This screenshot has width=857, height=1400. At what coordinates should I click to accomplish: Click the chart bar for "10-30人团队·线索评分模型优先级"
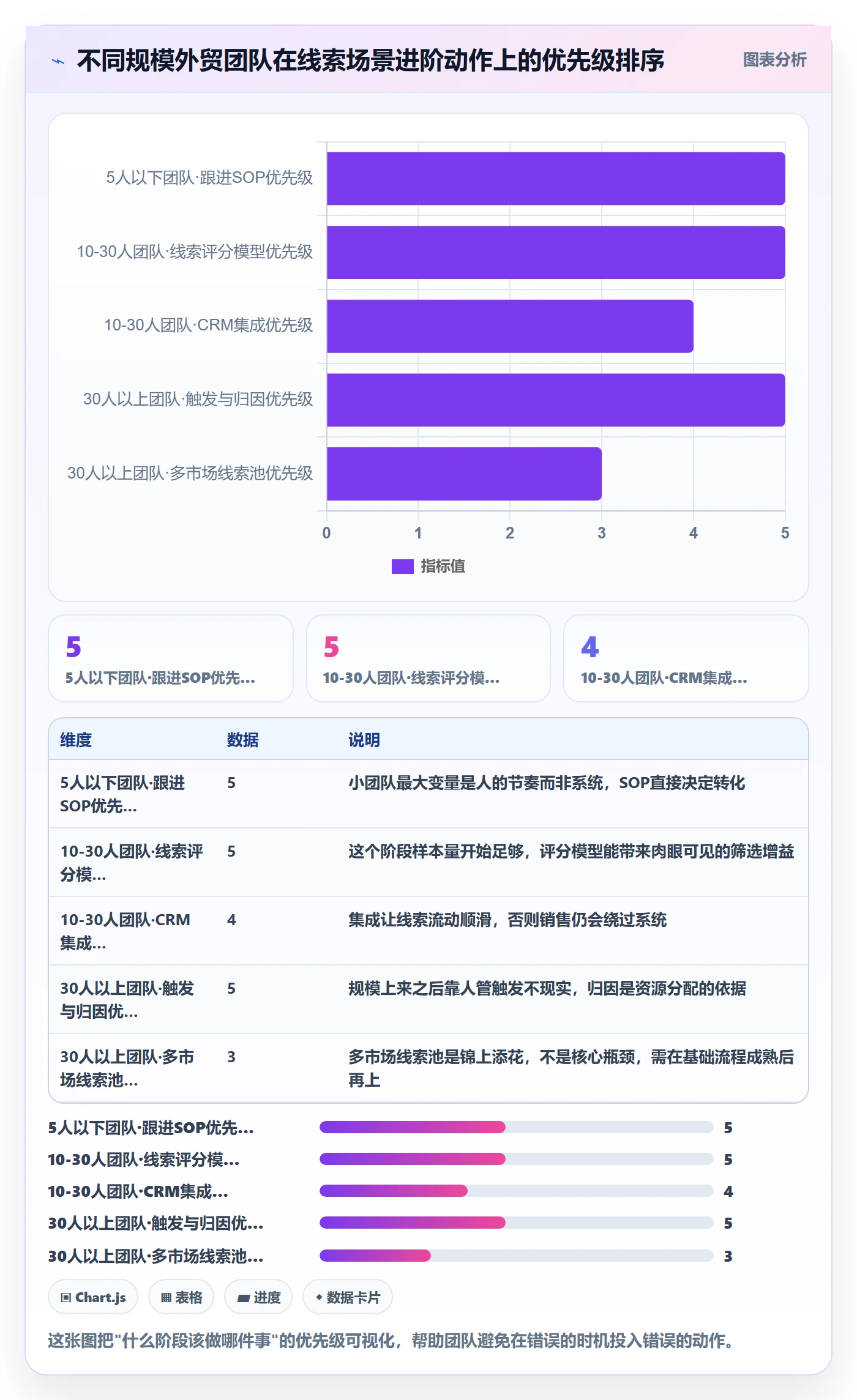click(x=556, y=253)
